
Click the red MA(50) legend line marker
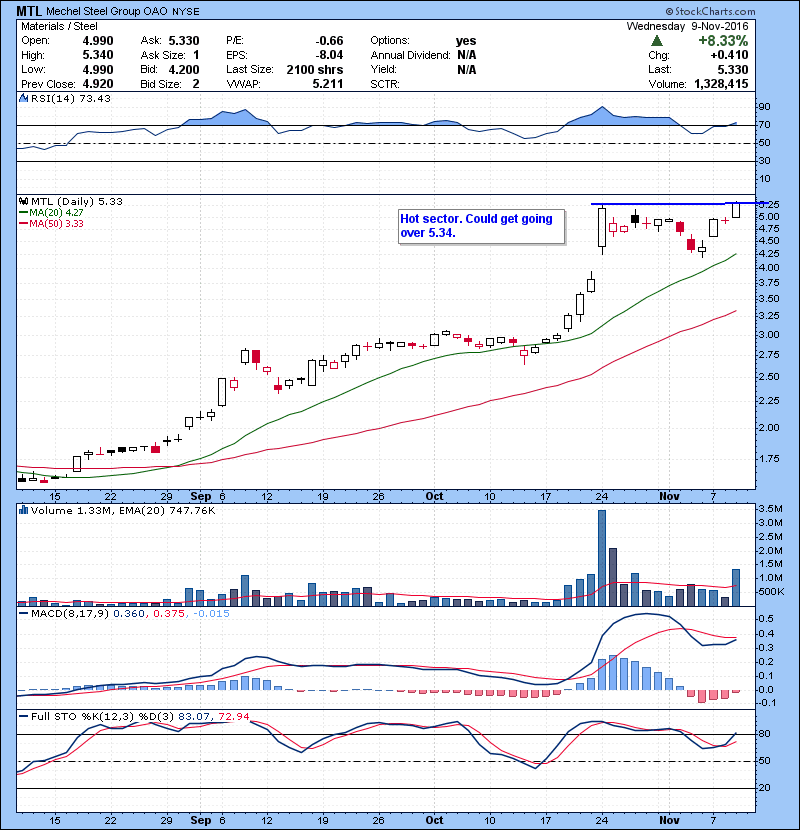pos(23,223)
